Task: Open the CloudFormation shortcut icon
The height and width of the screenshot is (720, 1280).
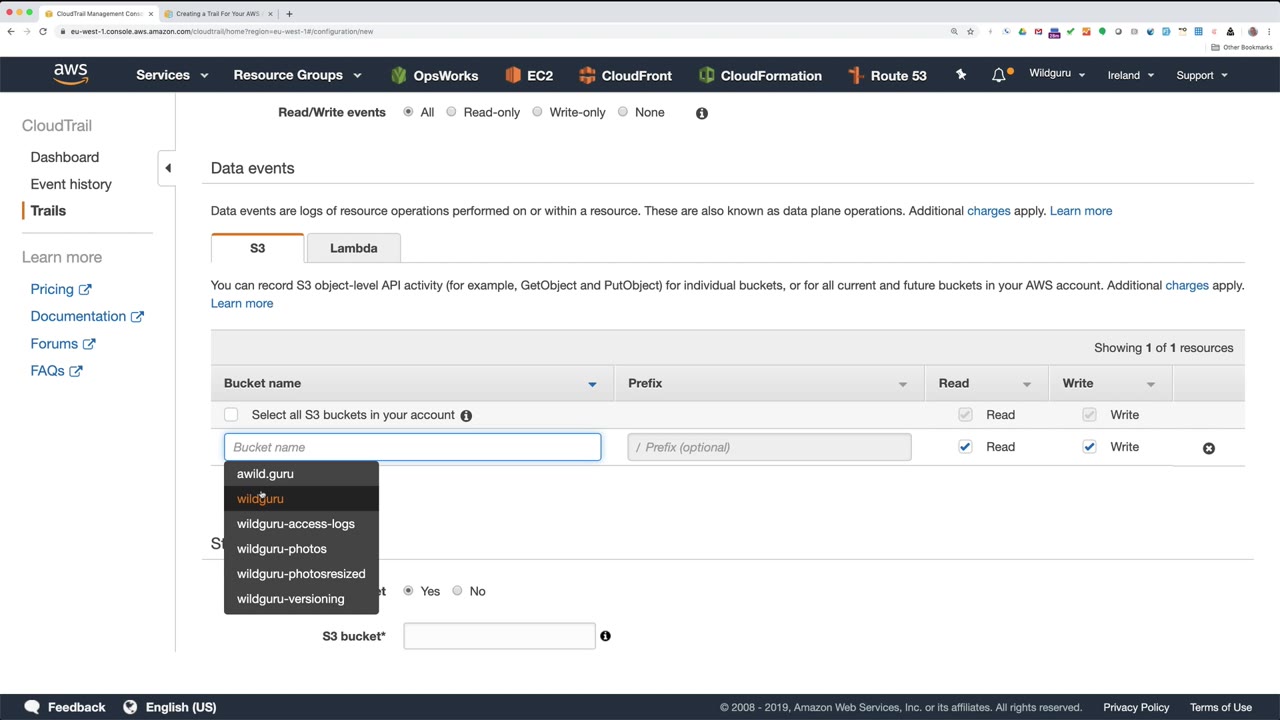Action: [x=707, y=75]
